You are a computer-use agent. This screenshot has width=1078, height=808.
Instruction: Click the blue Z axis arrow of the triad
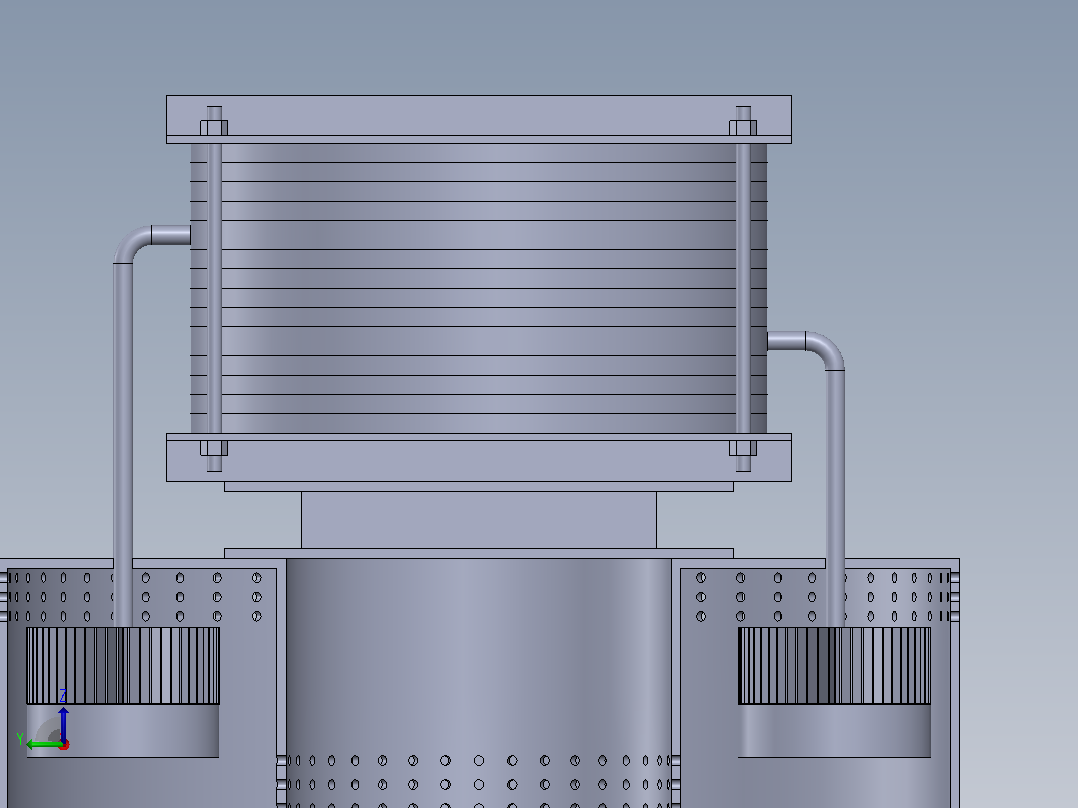(x=63, y=723)
